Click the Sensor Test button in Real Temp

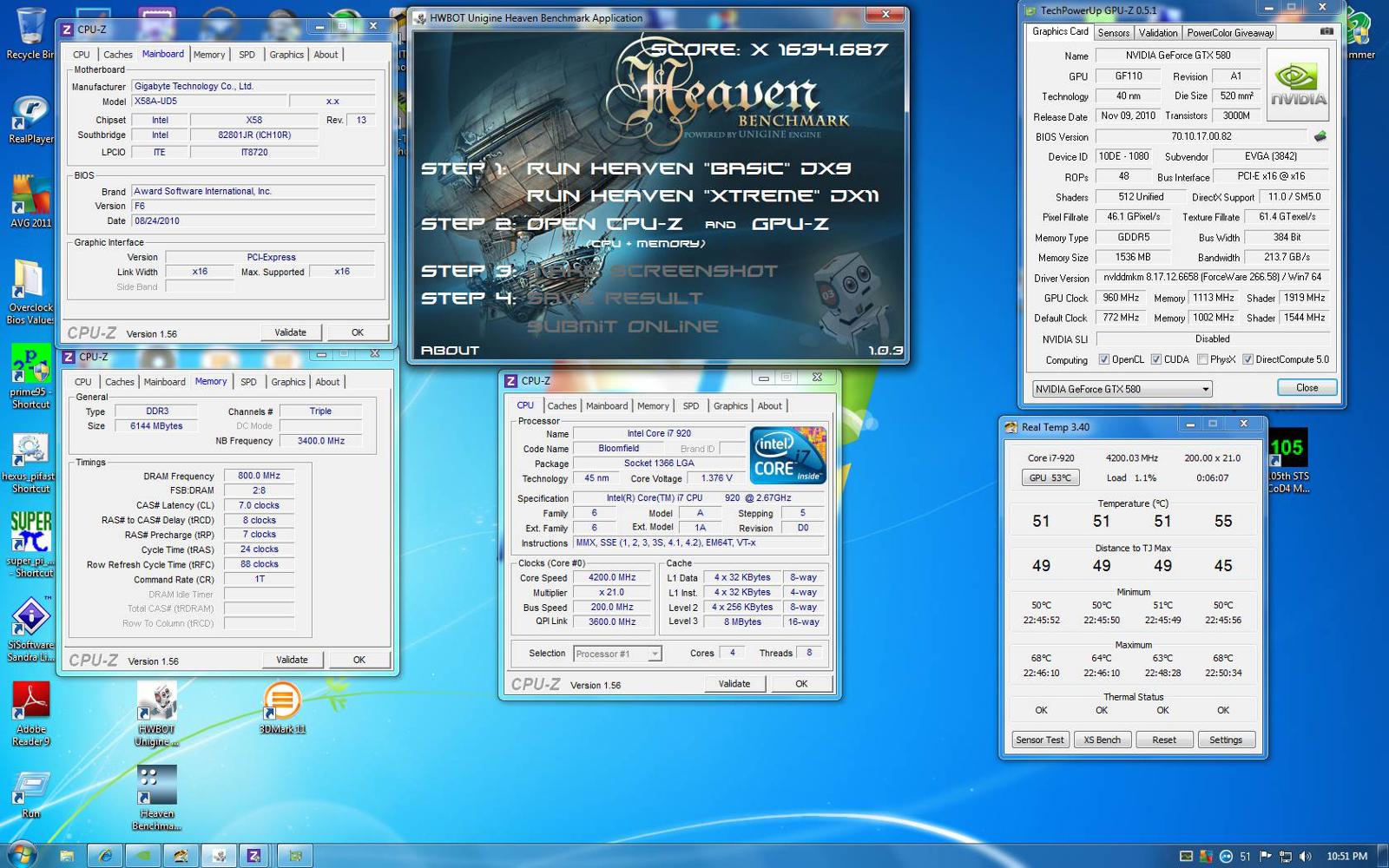pyautogui.click(x=1040, y=740)
